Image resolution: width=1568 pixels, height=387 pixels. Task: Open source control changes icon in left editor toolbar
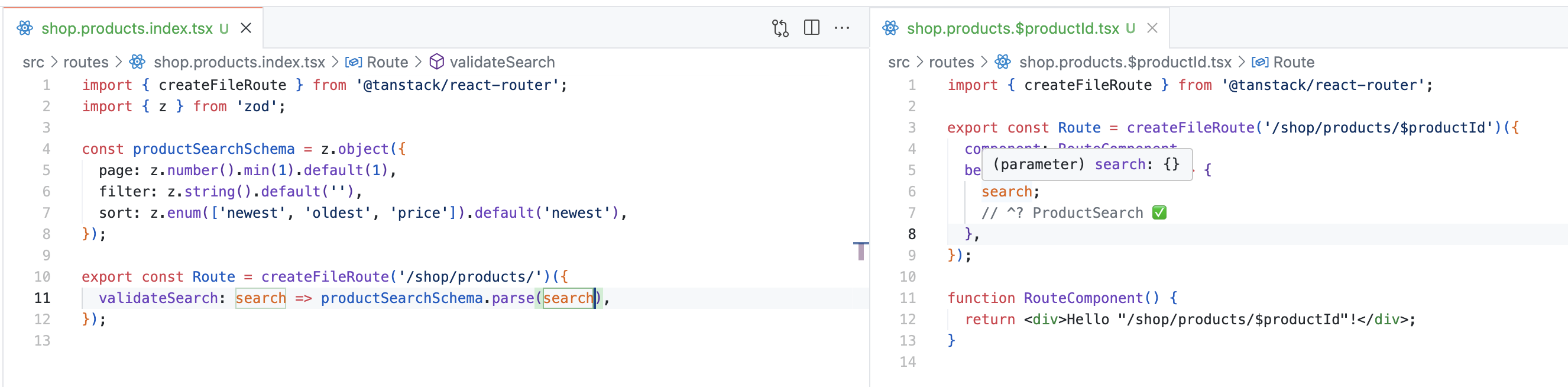pyautogui.click(x=780, y=28)
